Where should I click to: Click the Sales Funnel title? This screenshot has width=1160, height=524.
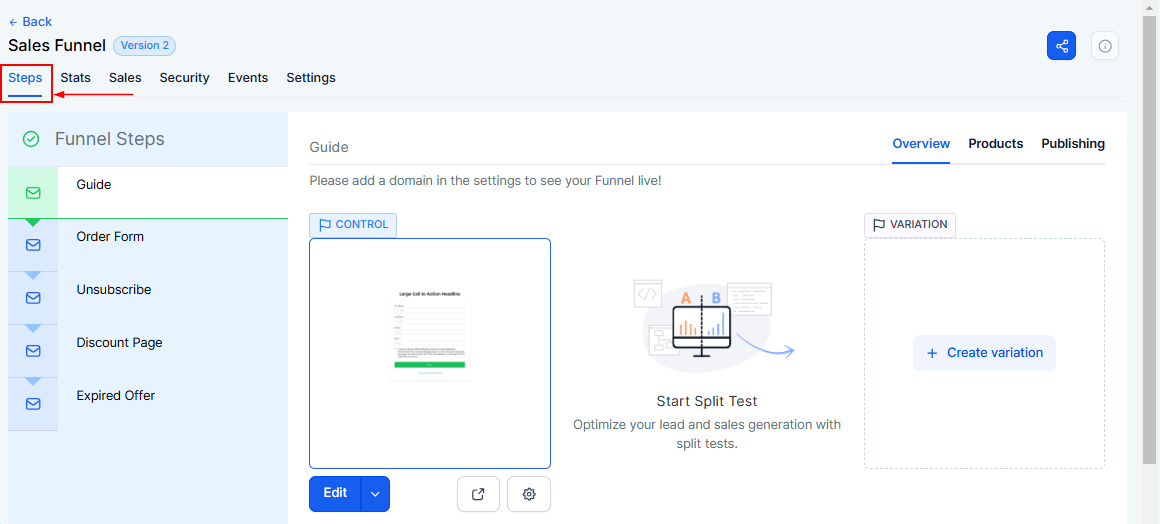click(57, 45)
